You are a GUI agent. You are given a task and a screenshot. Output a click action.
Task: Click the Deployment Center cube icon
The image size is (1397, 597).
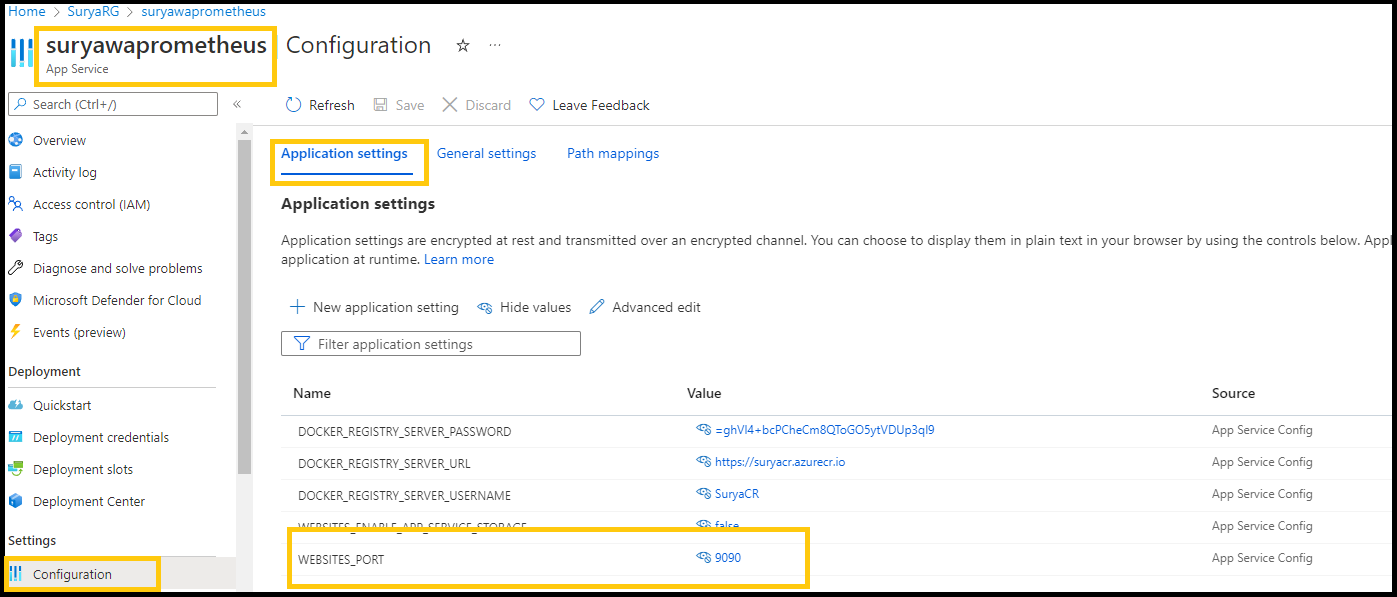pos(16,501)
